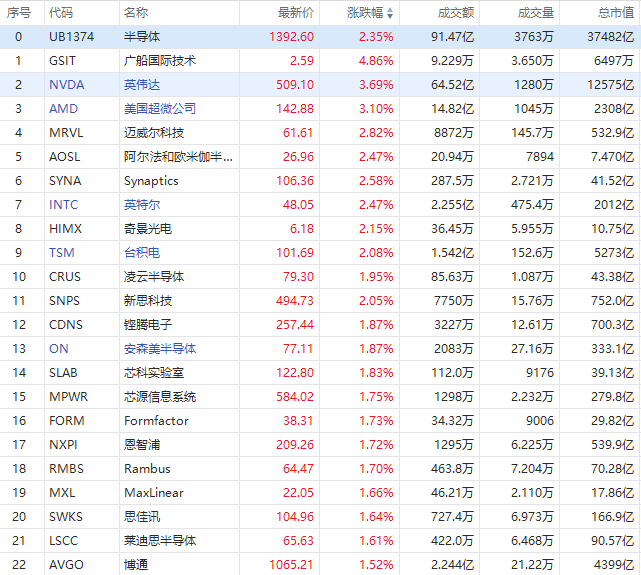Viewport: 641px width, 575px height.
Task: Click the Rambus stock name
Action: [x=147, y=469]
